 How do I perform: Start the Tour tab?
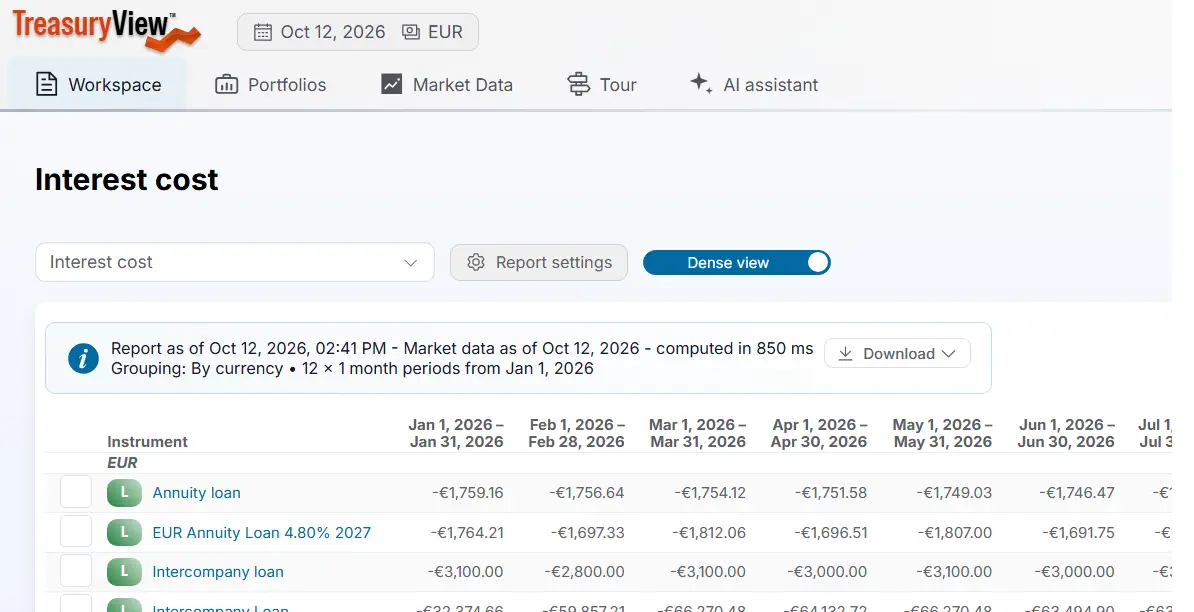[x=602, y=84]
